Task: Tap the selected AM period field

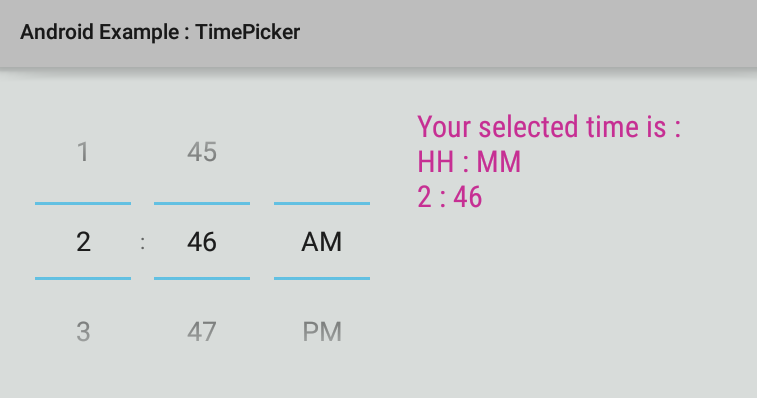Action: (322, 242)
